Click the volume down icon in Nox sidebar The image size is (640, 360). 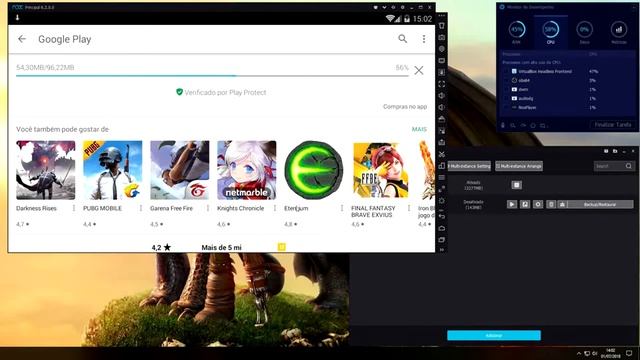coord(442,107)
